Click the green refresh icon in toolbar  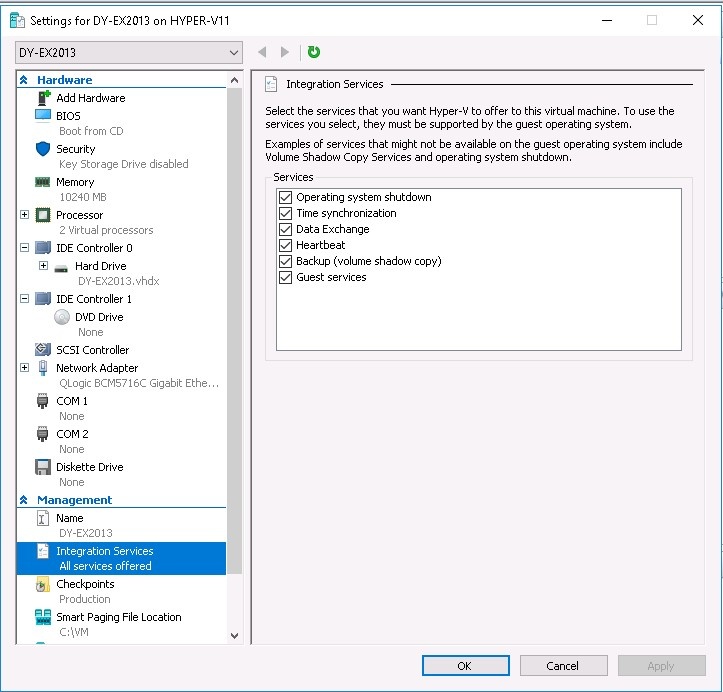click(314, 52)
